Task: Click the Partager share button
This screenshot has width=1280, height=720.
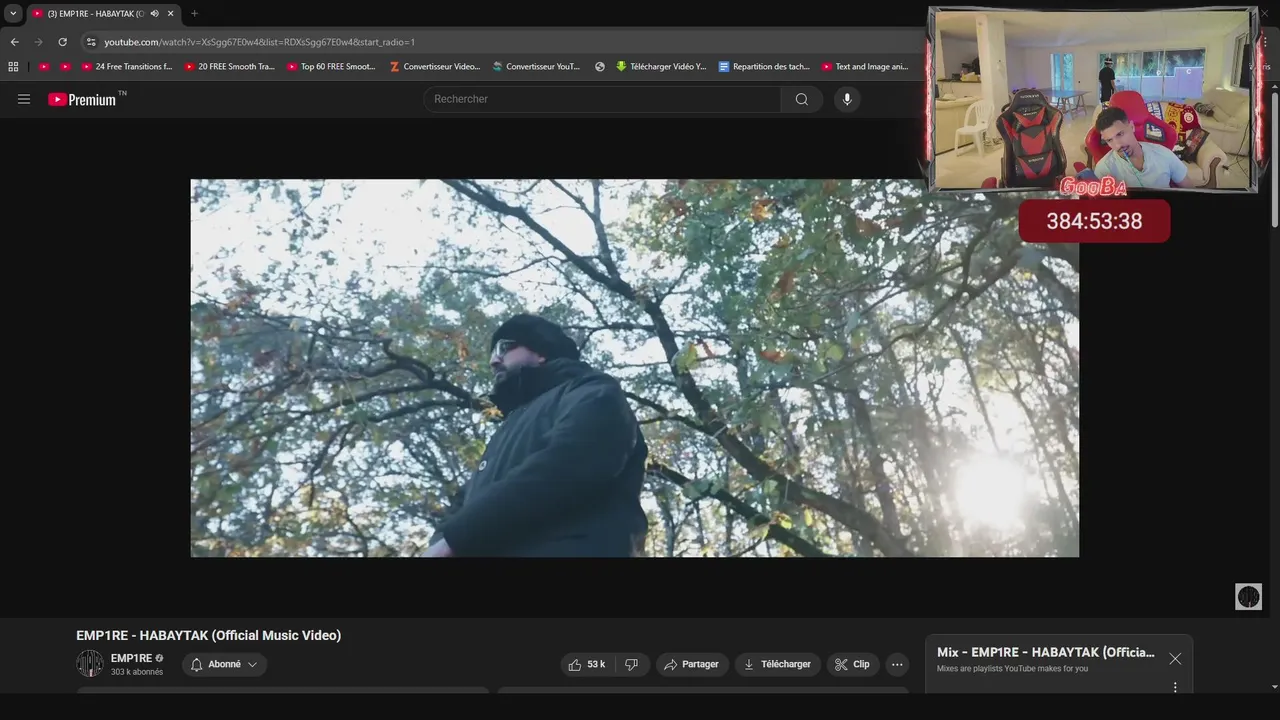Action: click(692, 664)
